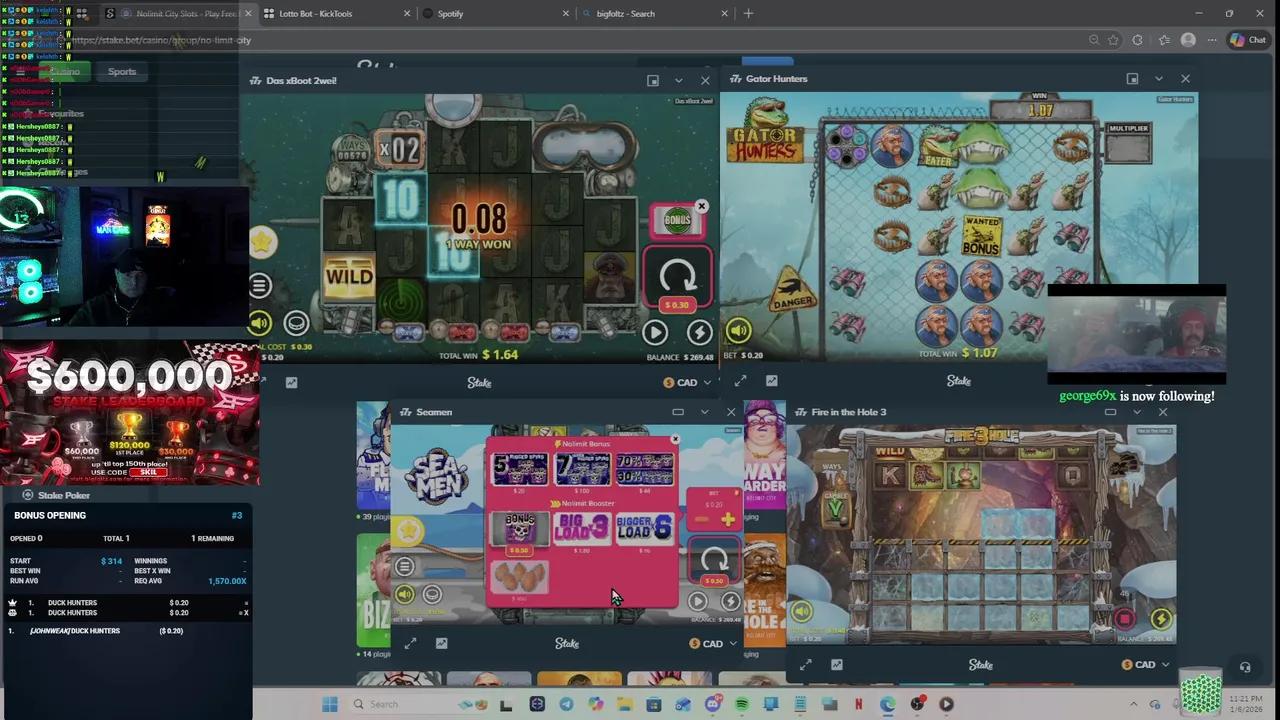Open the hamburger game menu in Seamen

(x=403, y=567)
